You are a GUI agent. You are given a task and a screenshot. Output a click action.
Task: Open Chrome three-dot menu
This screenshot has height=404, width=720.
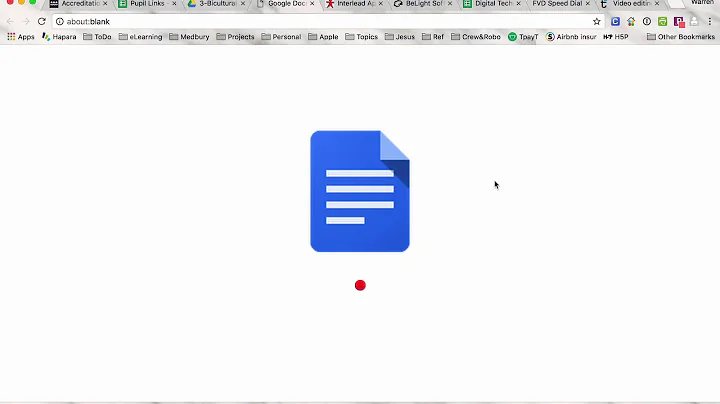click(710, 22)
